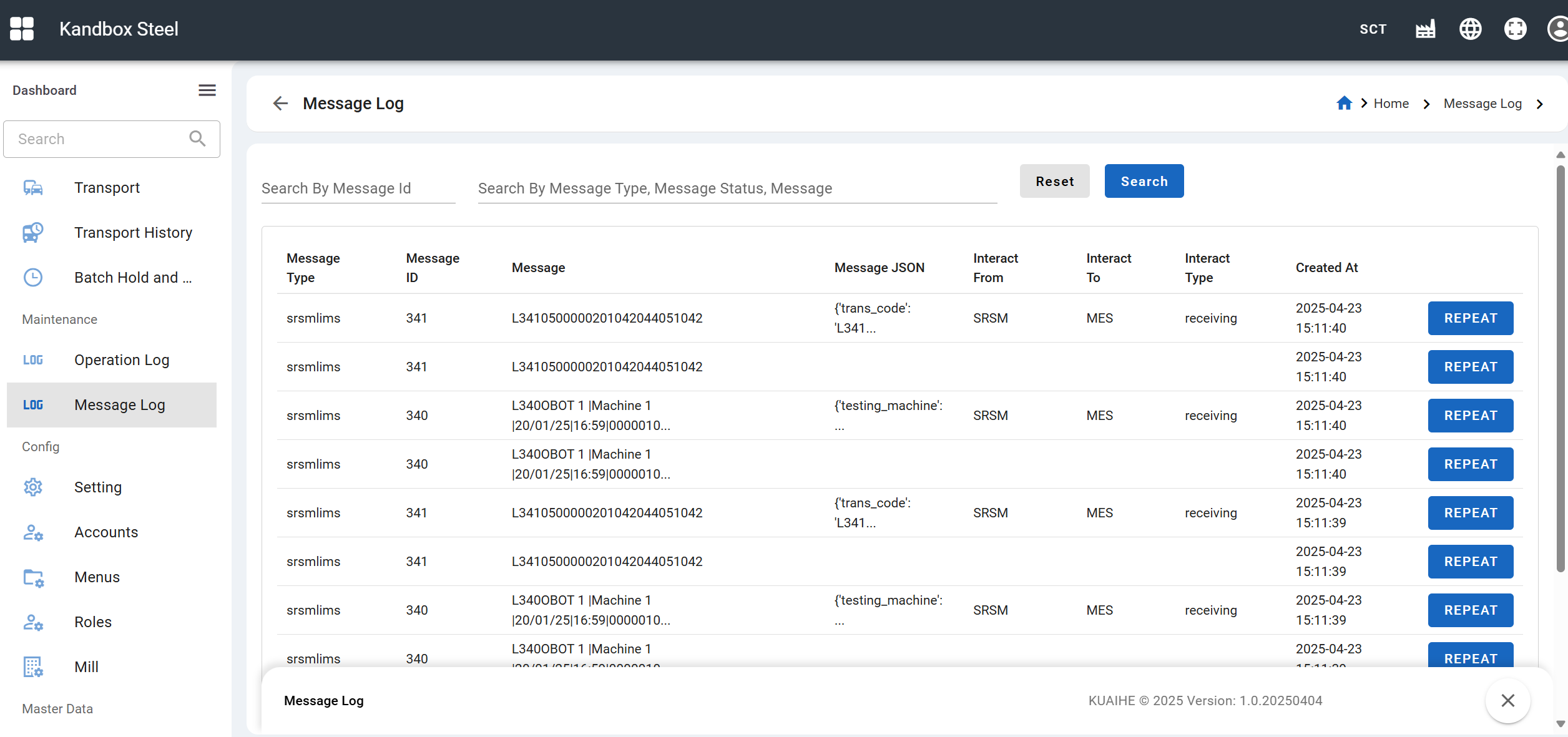Click the Transport truck icon
Viewport: 1568px width, 737px height.
[x=33, y=188]
